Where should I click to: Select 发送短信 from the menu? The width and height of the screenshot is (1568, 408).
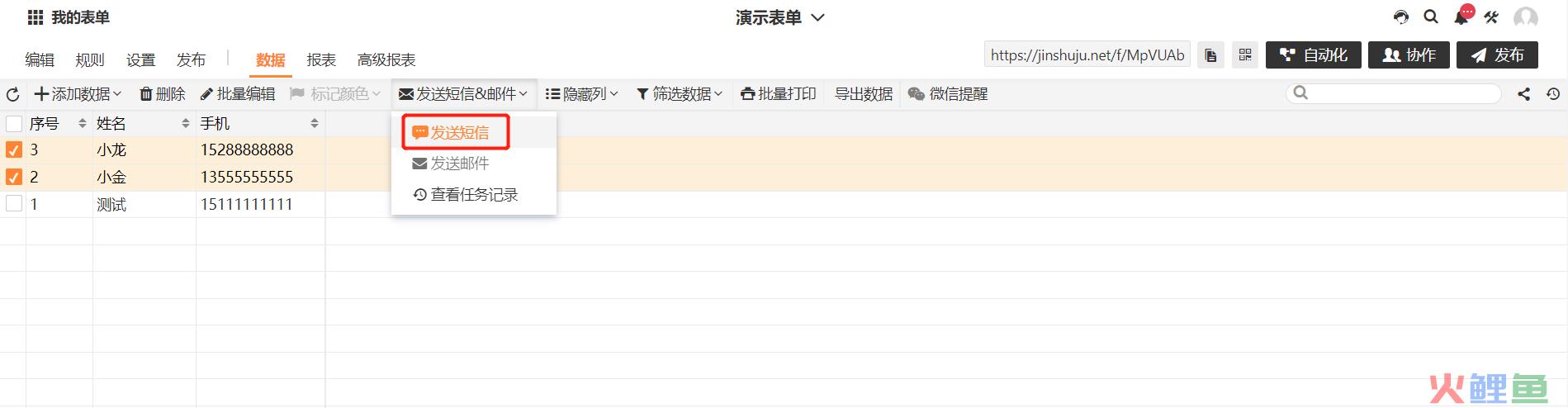[x=473, y=132]
